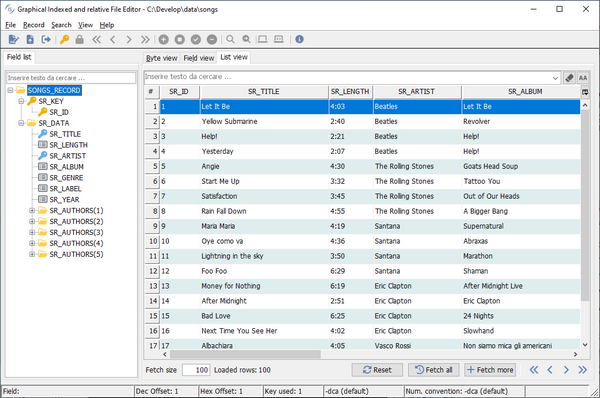Click the magnifier search toolbar icon

click(230, 39)
